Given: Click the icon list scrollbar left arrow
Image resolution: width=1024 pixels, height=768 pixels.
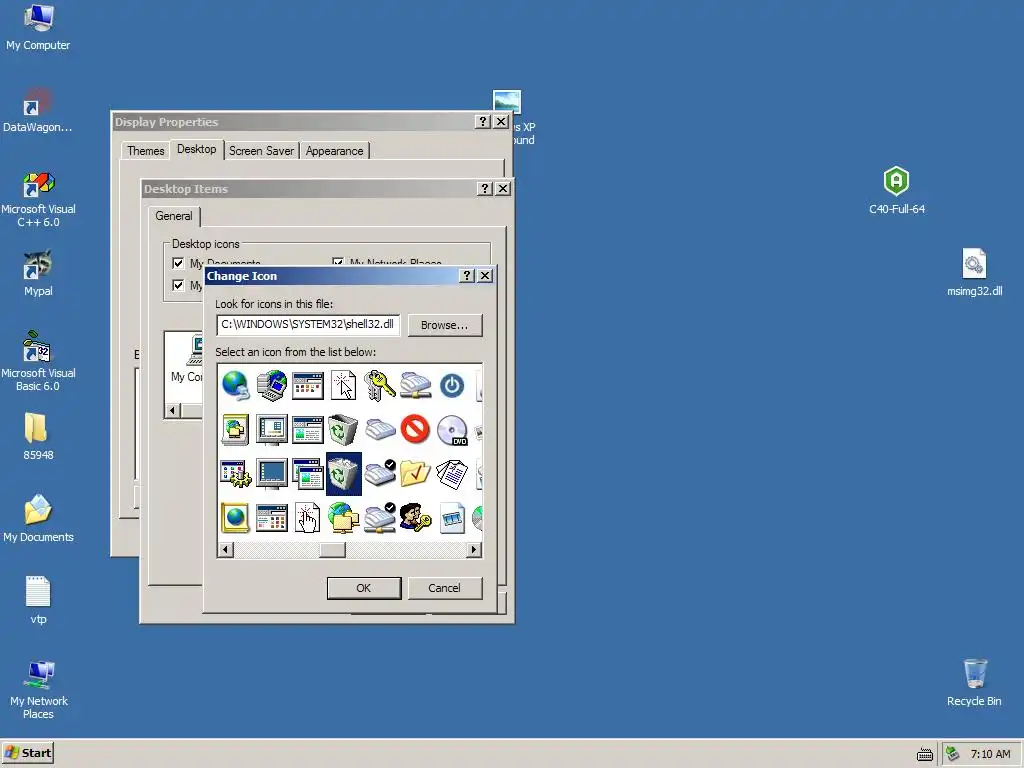Looking at the screenshot, I should pos(225,550).
